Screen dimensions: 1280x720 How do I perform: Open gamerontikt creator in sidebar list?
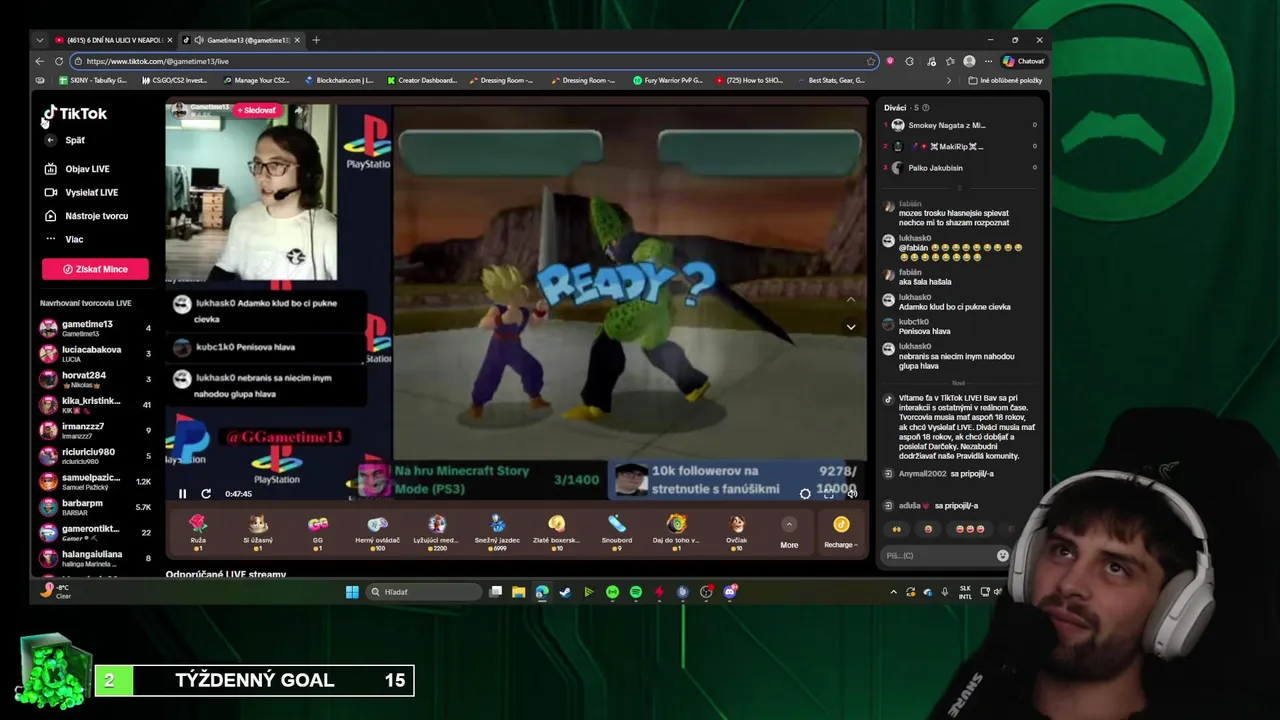click(95, 533)
